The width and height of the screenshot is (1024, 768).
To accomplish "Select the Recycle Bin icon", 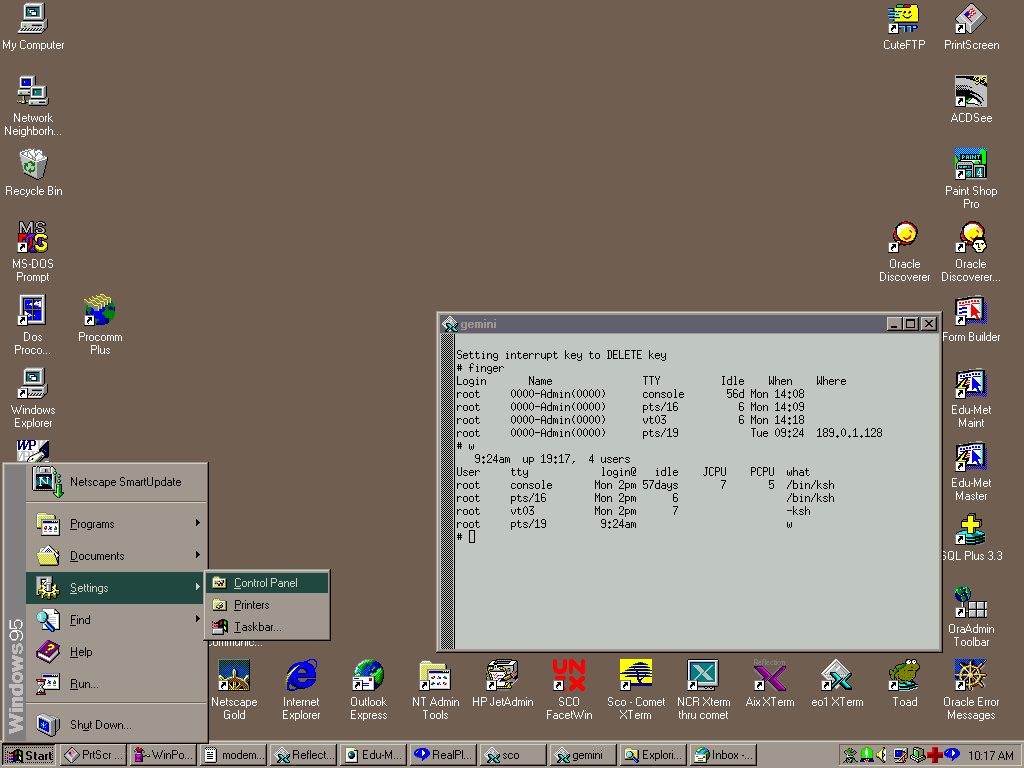I will (x=33, y=172).
